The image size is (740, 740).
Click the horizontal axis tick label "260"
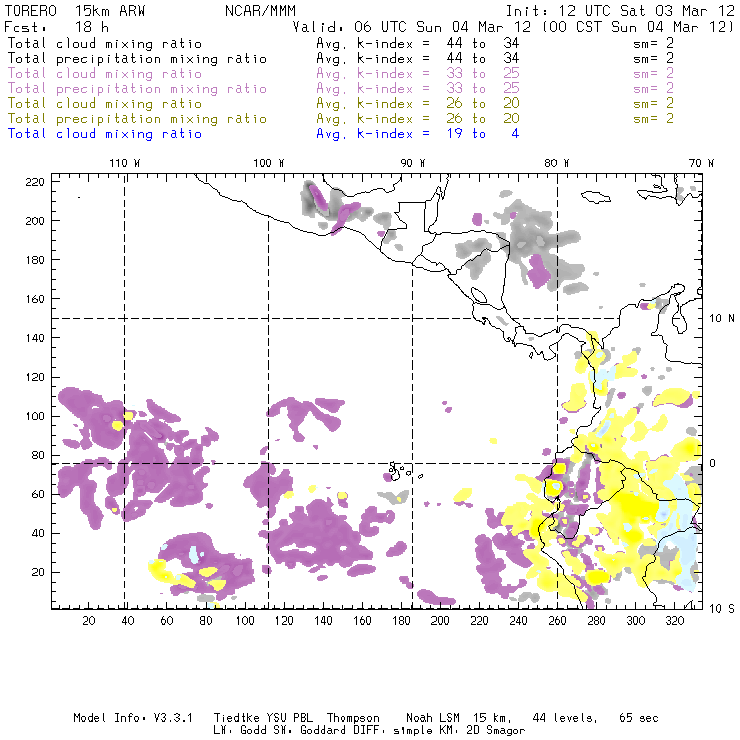point(557,620)
